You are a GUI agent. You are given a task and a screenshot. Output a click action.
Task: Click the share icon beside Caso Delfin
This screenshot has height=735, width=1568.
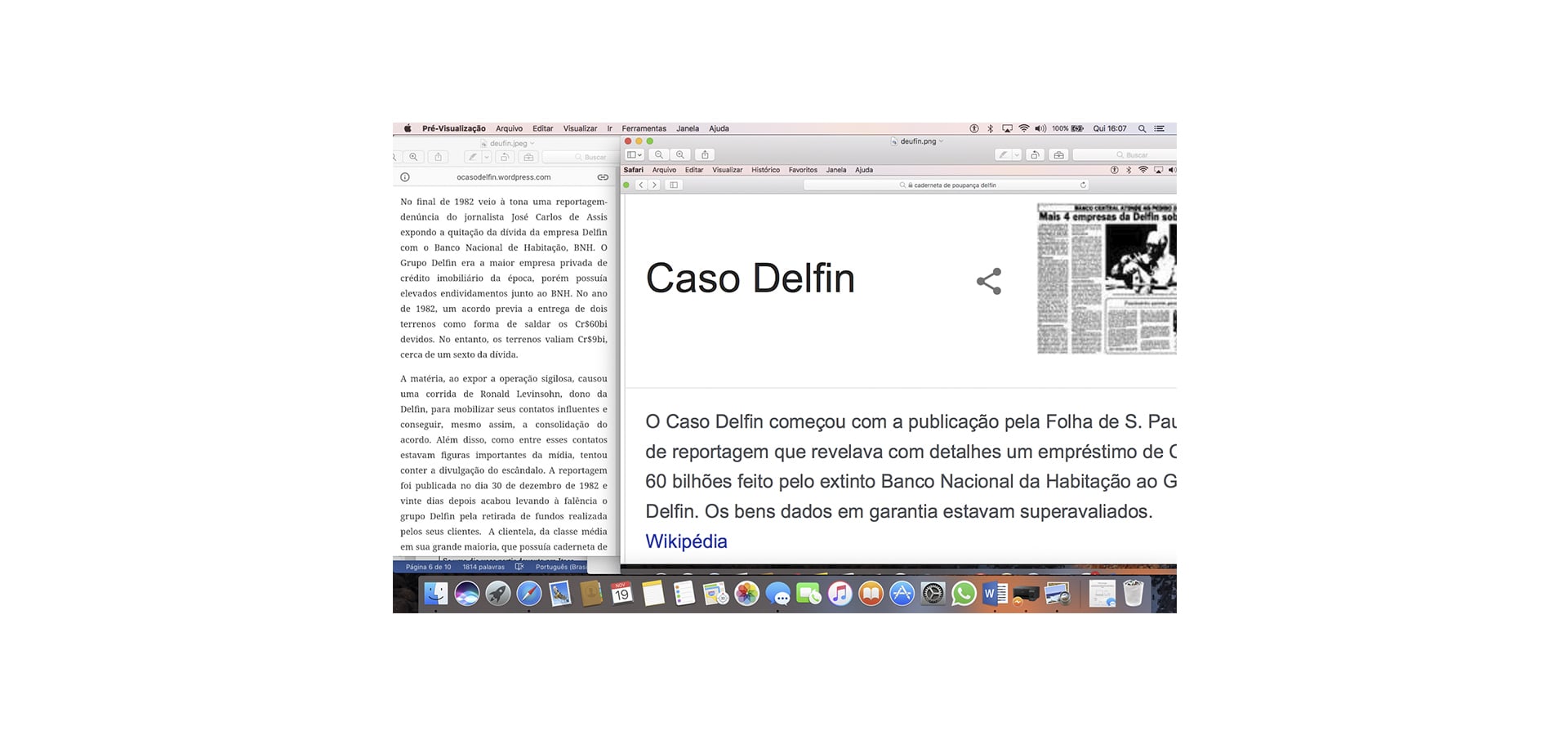(x=988, y=281)
